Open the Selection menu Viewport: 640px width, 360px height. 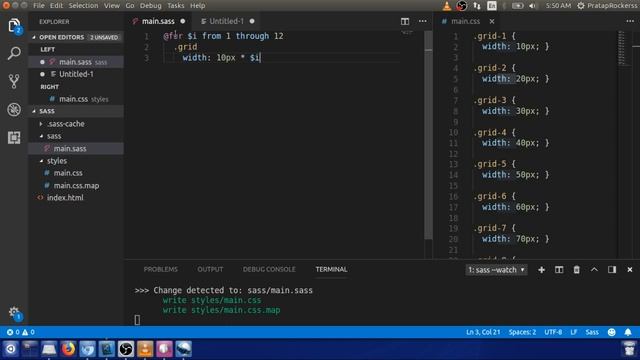pyautogui.click(x=83, y=6)
